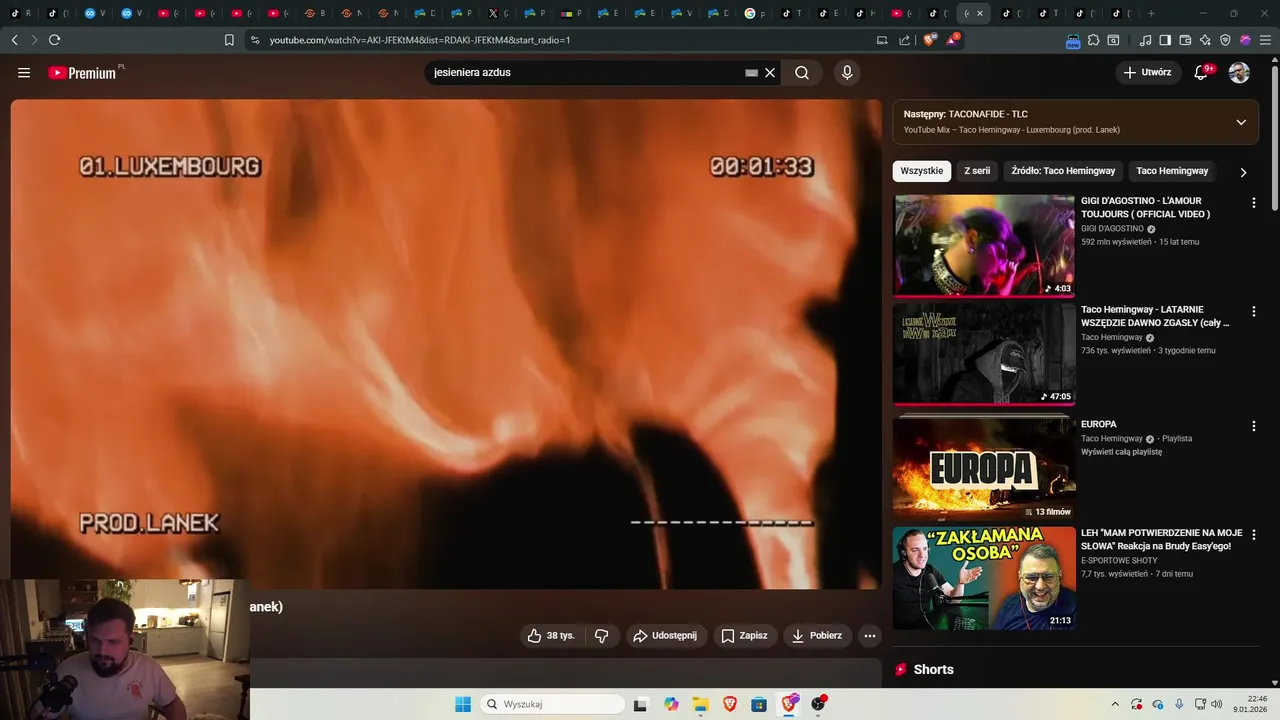The image size is (1280, 720).
Task: Share video with Udostępnij button
Action: (665, 636)
